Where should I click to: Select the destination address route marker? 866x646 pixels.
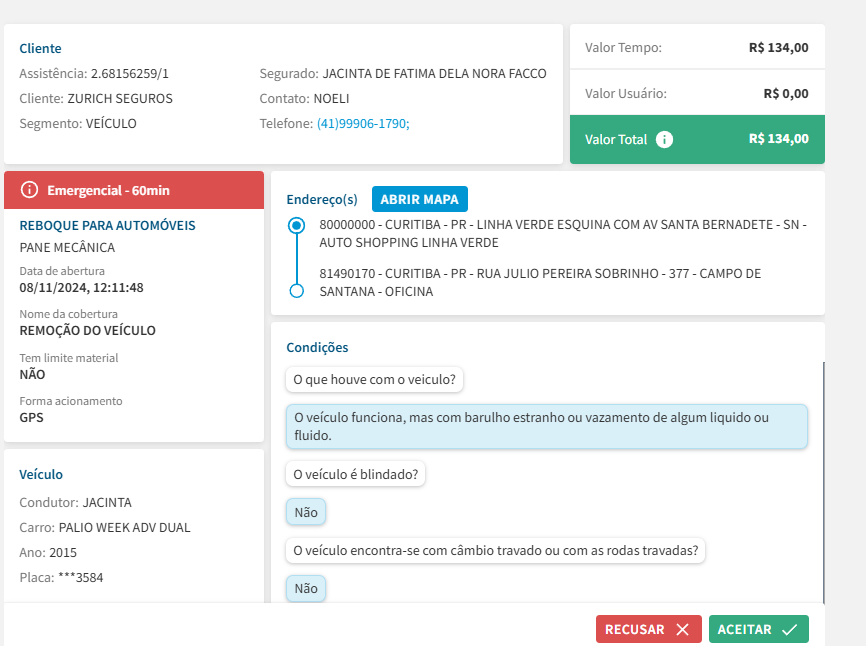click(x=296, y=291)
